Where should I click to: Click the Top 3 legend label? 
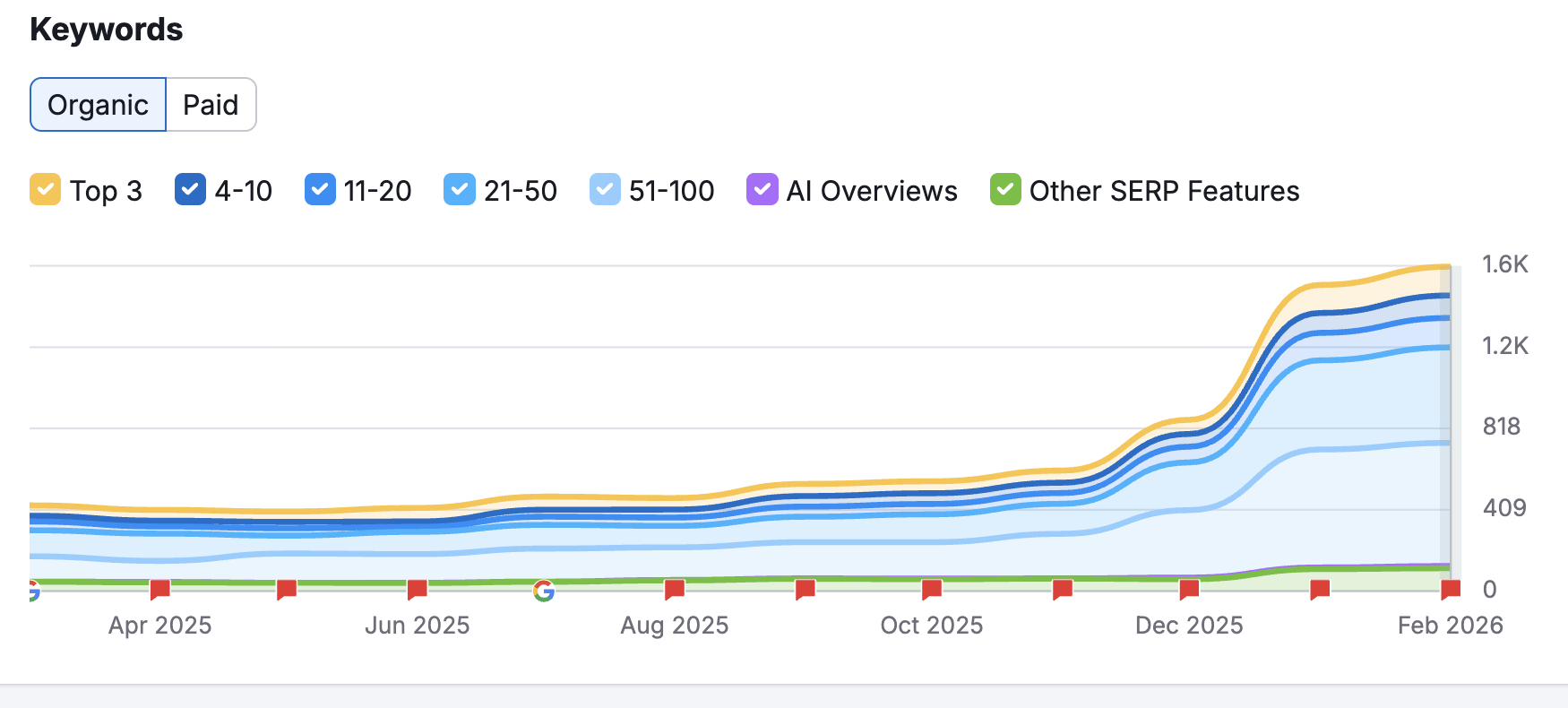[107, 191]
